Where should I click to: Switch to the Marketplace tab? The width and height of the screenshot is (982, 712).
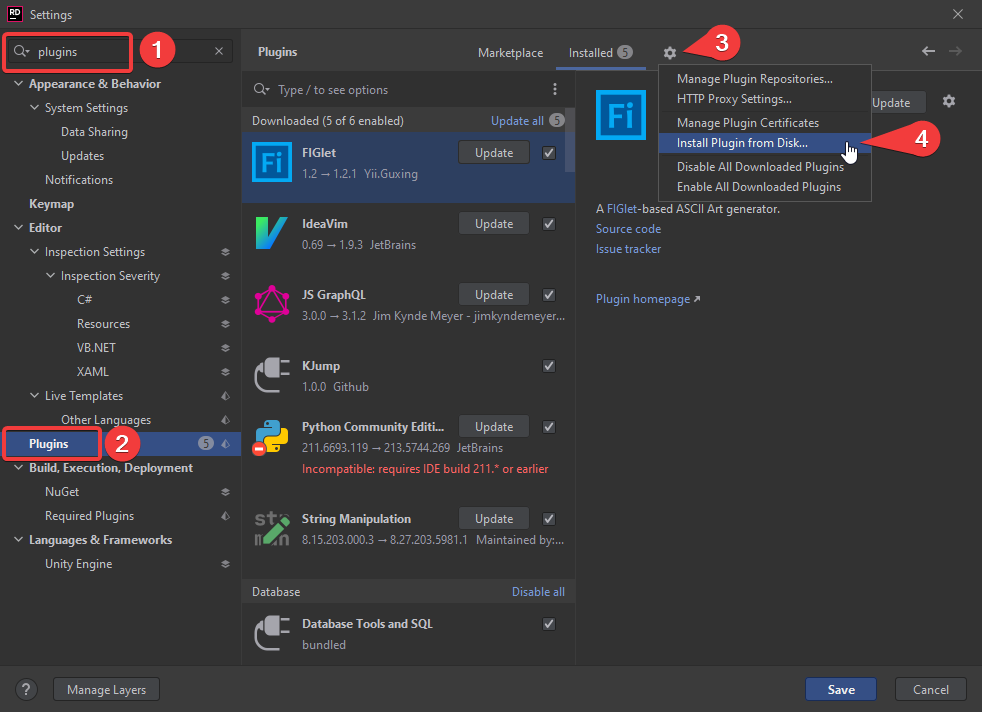point(510,52)
